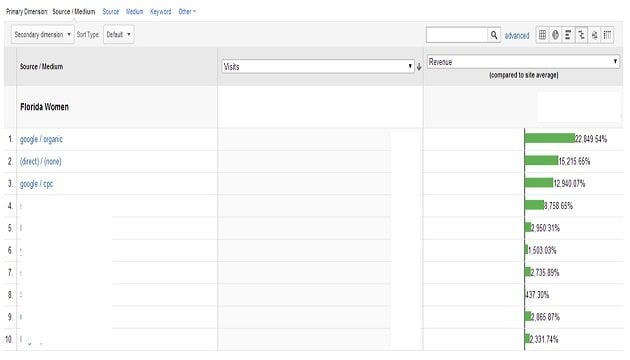The width and height of the screenshot is (630, 360).
Task: Open the Sort Type Default dropdown
Action: coord(119,35)
